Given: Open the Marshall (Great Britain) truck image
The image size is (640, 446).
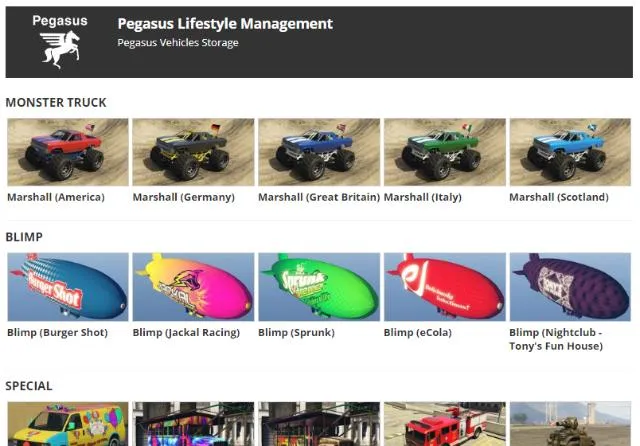Looking at the screenshot, I should pyautogui.click(x=319, y=152).
